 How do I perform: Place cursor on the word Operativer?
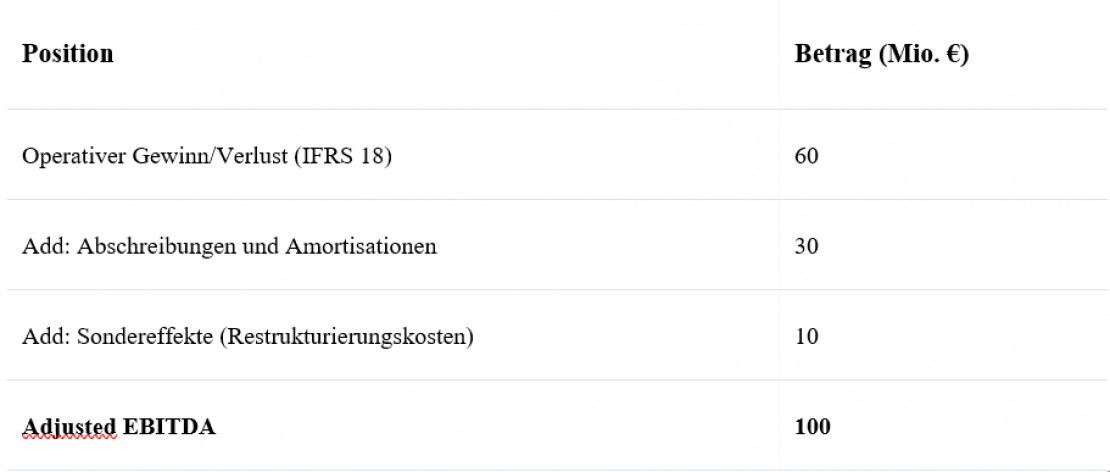point(74,157)
